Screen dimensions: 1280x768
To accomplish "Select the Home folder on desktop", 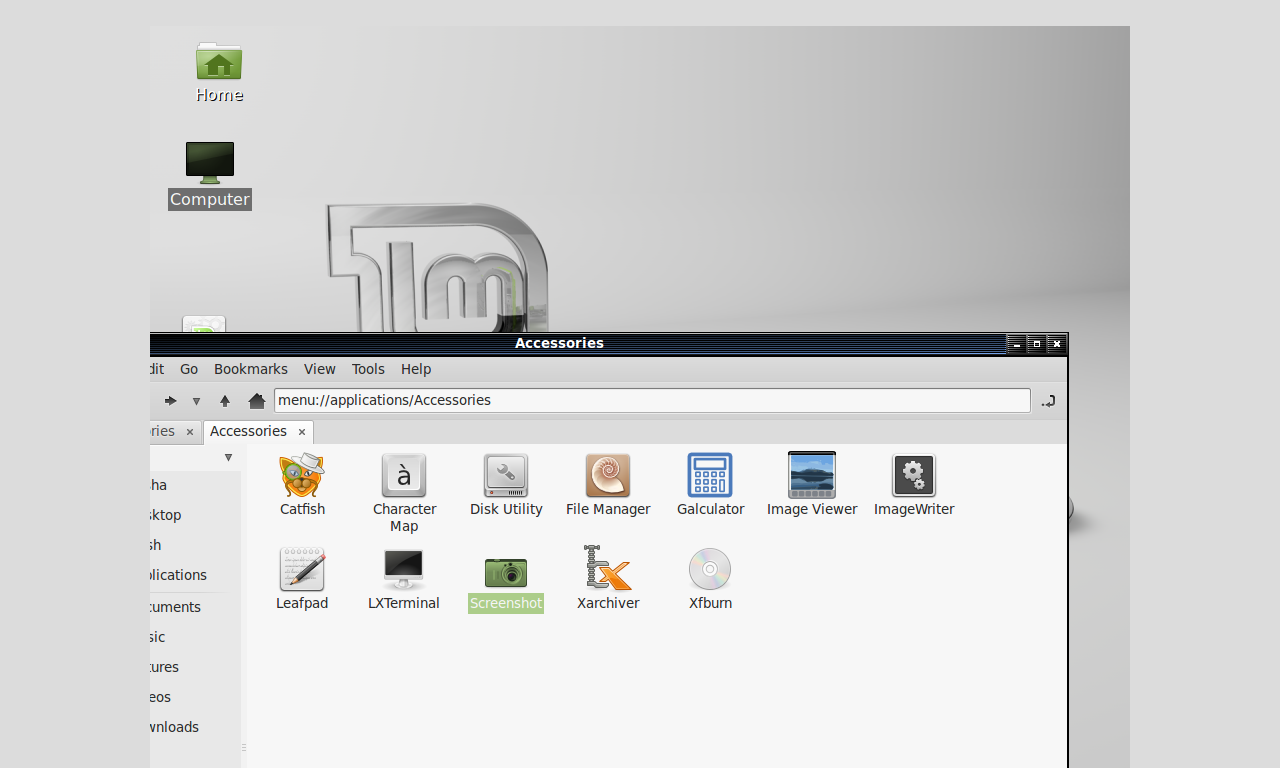I will pyautogui.click(x=219, y=73).
